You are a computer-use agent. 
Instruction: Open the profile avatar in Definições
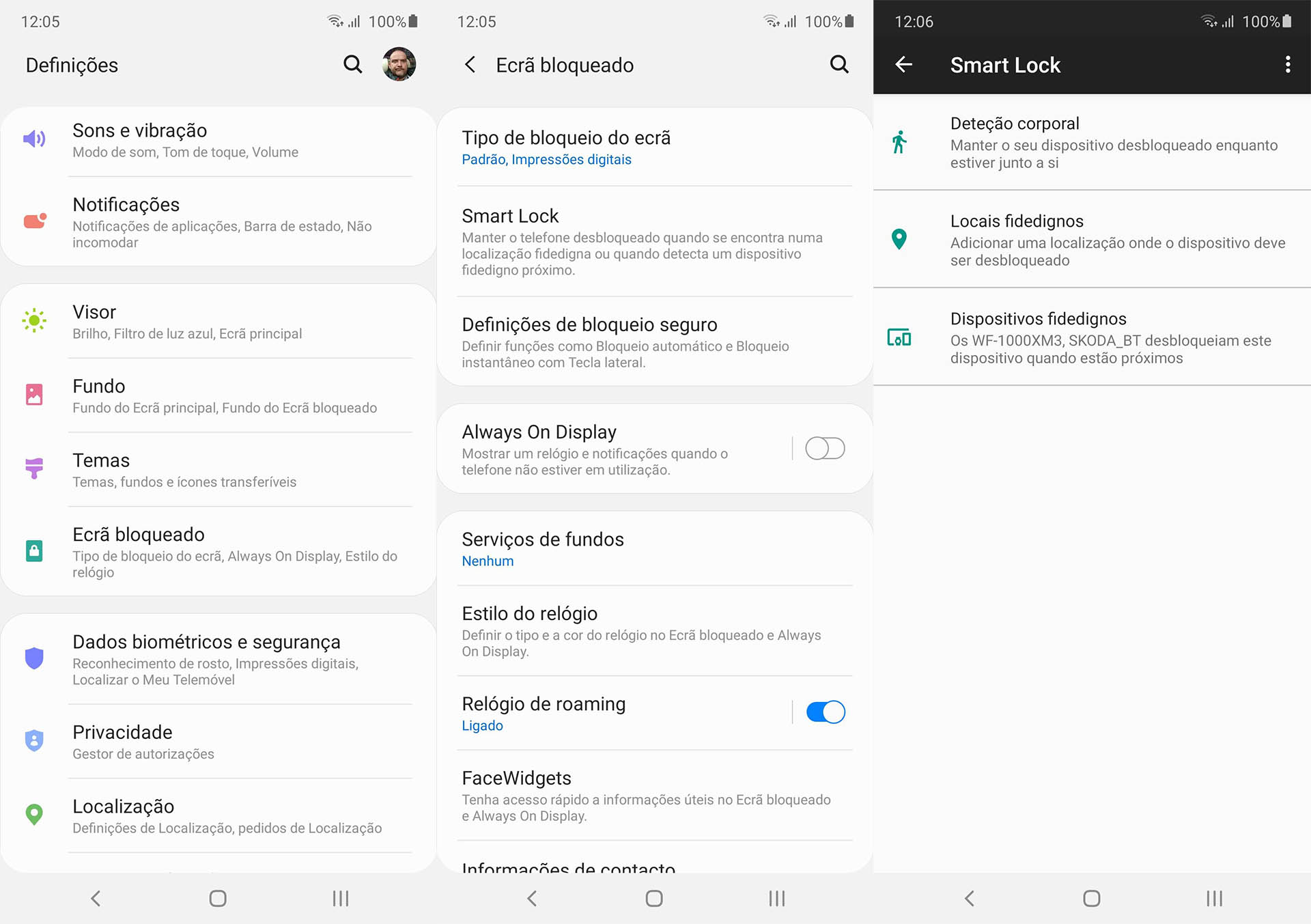pyautogui.click(x=399, y=64)
